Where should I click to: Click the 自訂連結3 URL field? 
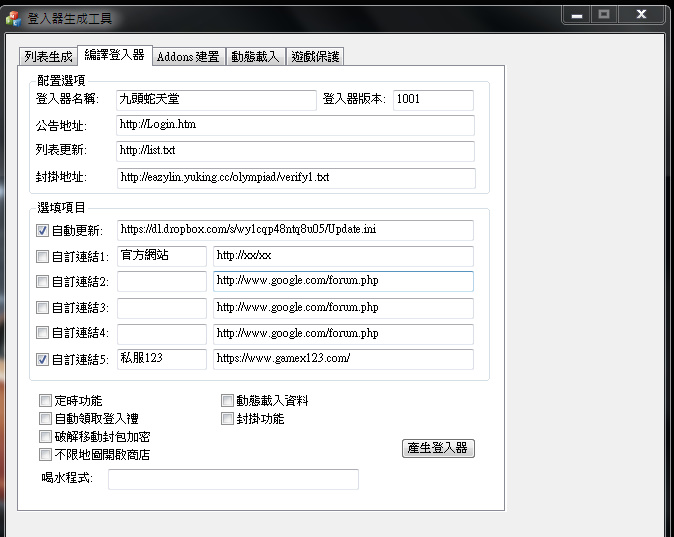[x=343, y=308]
